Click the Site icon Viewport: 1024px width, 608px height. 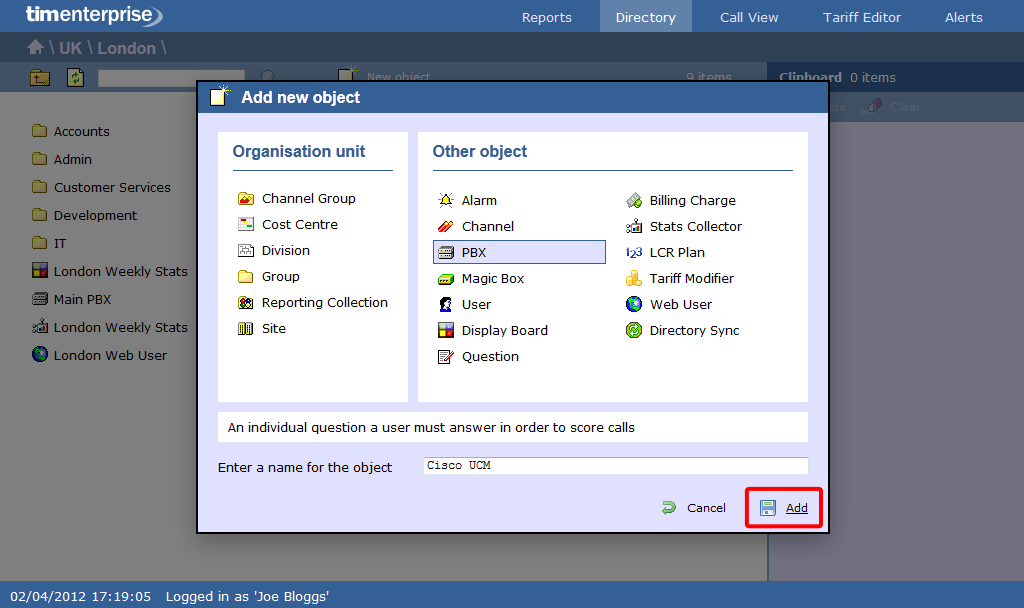(246, 329)
